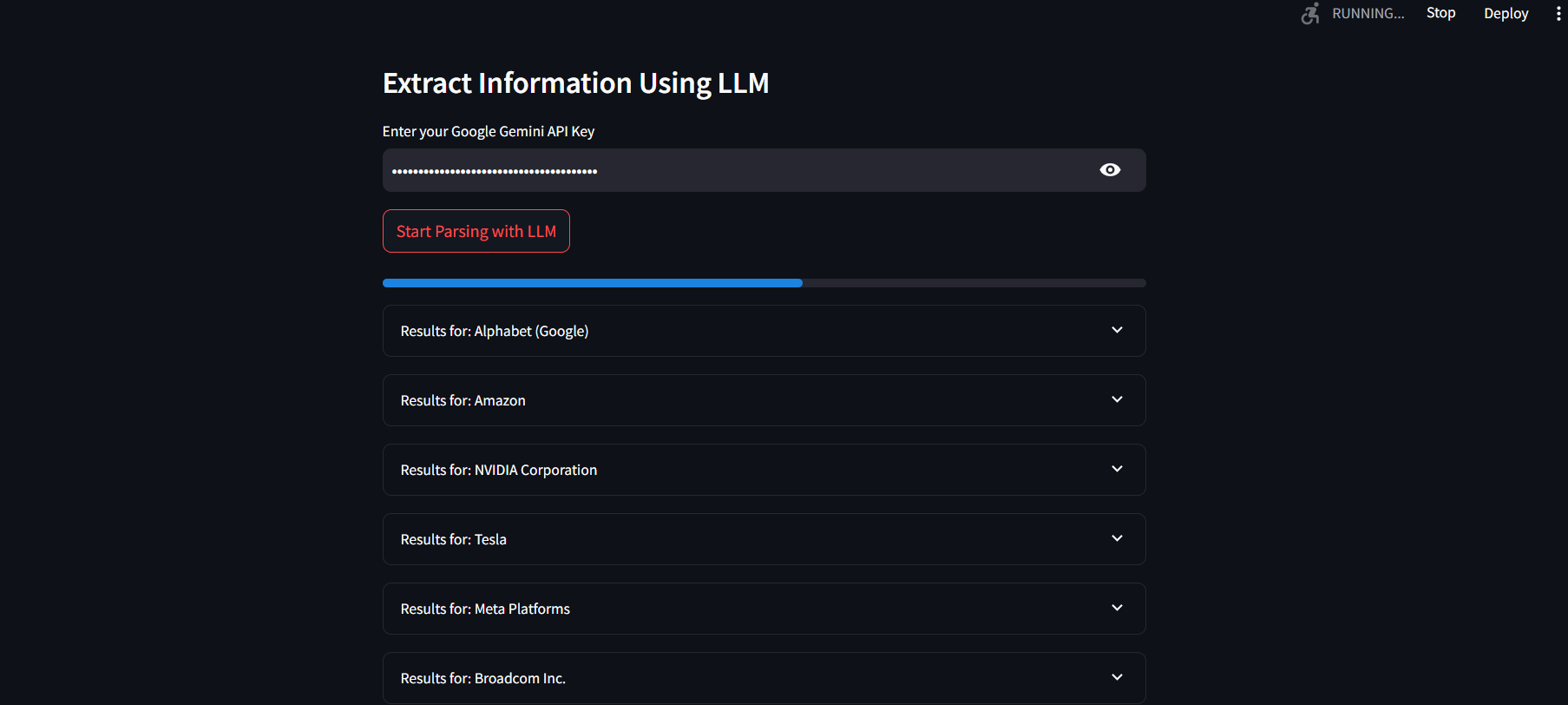Image resolution: width=1568 pixels, height=705 pixels.
Task: Click the NVIDIA Corporation row chevron
Action: [x=1117, y=469]
